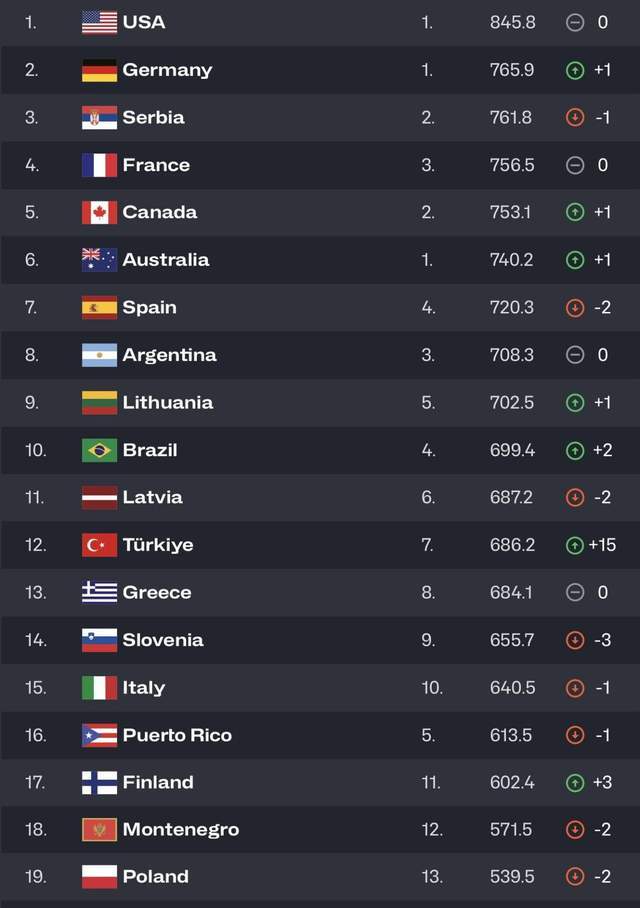The height and width of the screenshot is (908, 640).
Task: Click the Germany flag icon
Action: click(99, 70)
